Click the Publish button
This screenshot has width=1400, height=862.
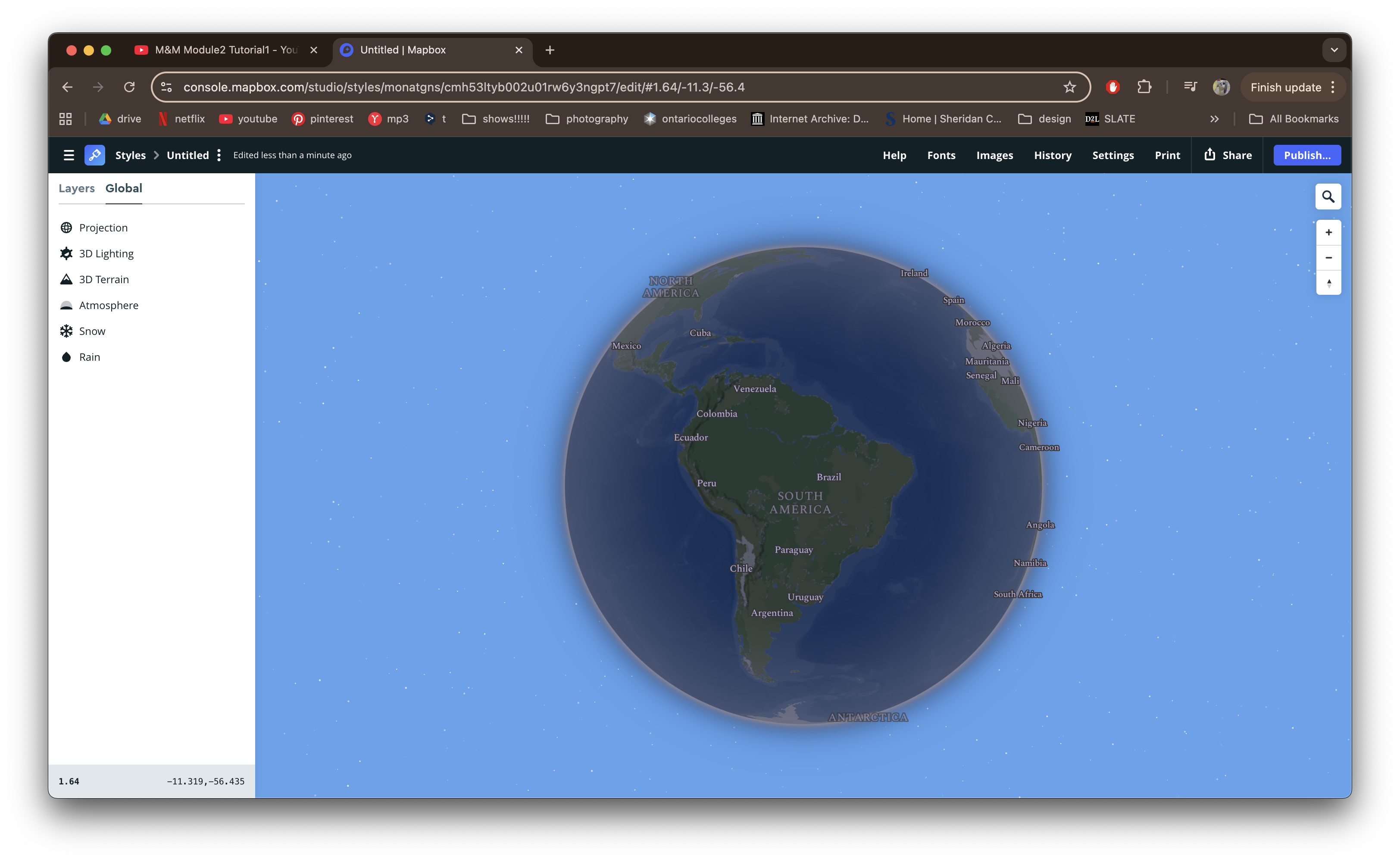1307,154
